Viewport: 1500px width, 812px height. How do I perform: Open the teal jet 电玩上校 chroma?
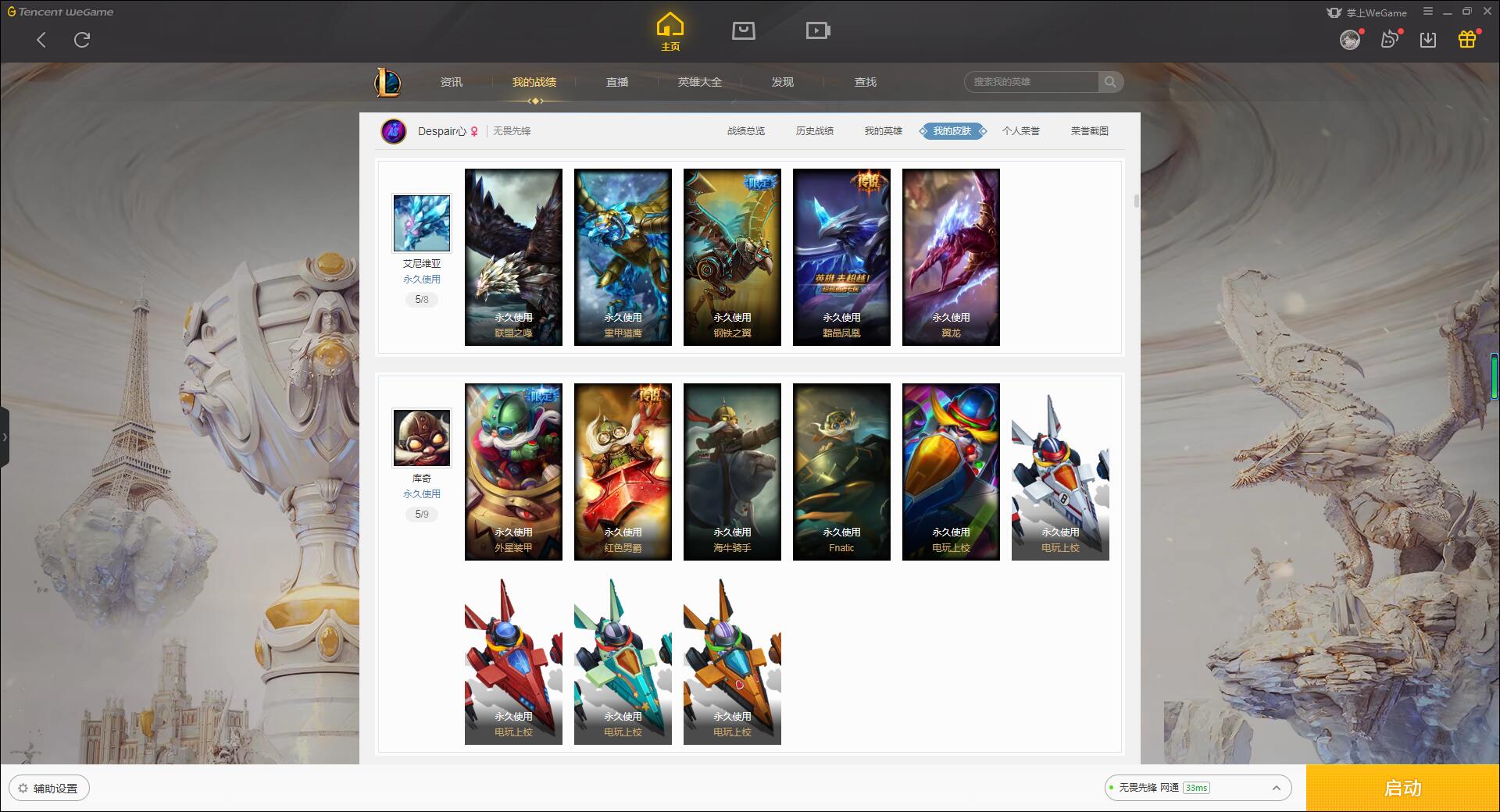tap(623, 656)
